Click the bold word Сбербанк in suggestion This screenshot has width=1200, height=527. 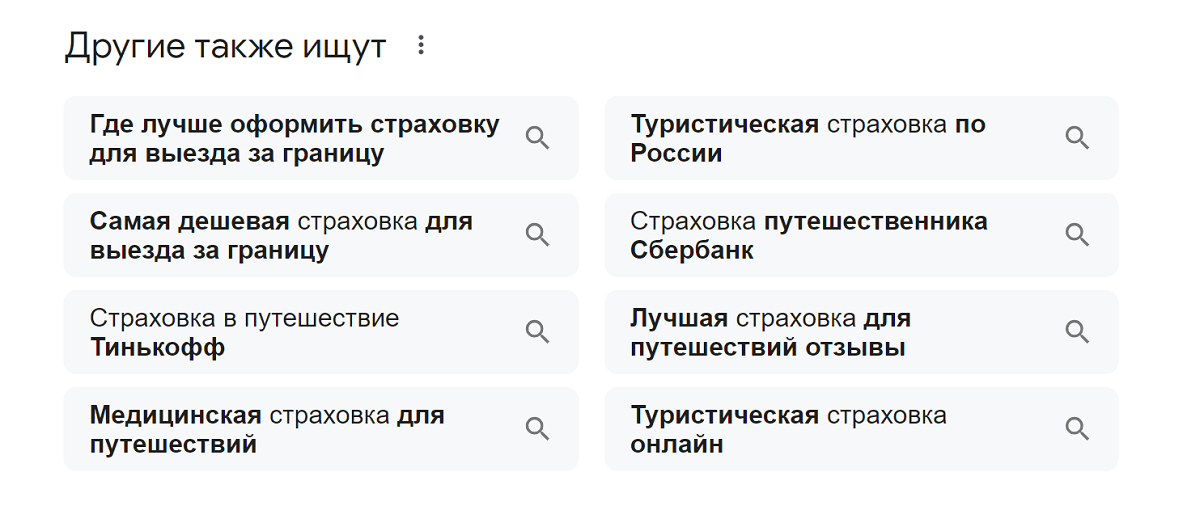pos(692,251)
